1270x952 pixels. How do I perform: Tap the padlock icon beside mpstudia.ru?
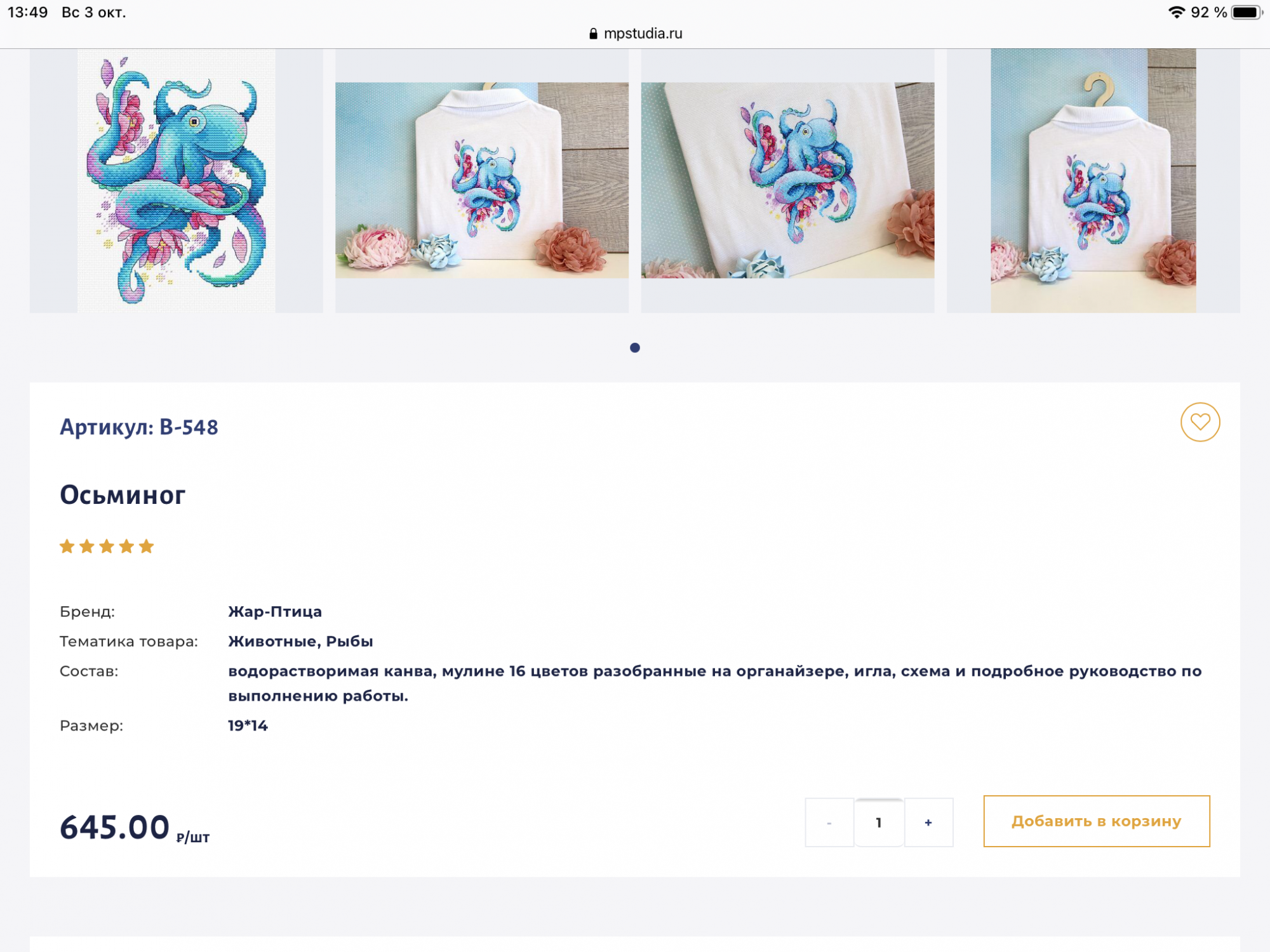coord(593,34)
